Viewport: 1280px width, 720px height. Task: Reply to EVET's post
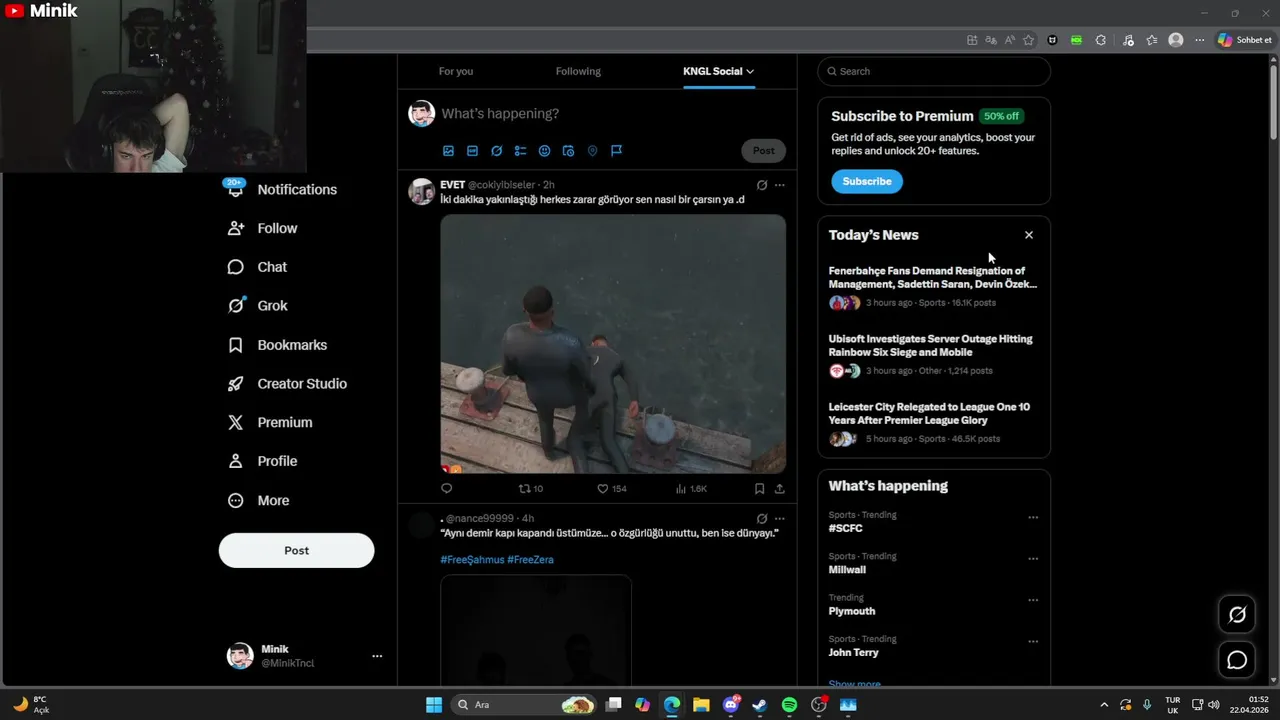(447, 489)
